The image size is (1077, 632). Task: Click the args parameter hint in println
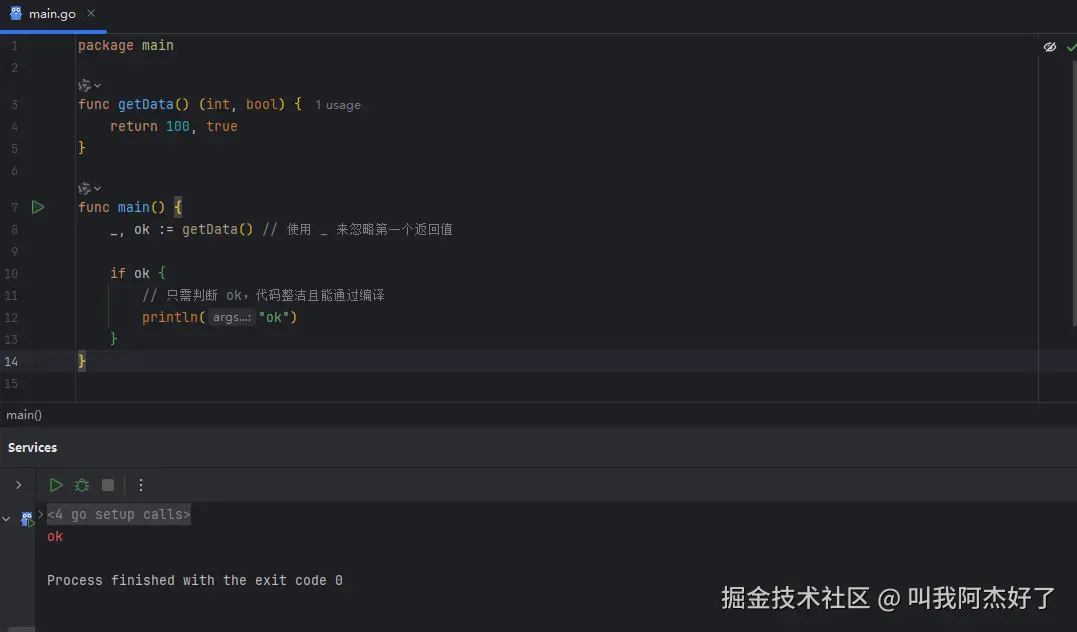point(232,317)
